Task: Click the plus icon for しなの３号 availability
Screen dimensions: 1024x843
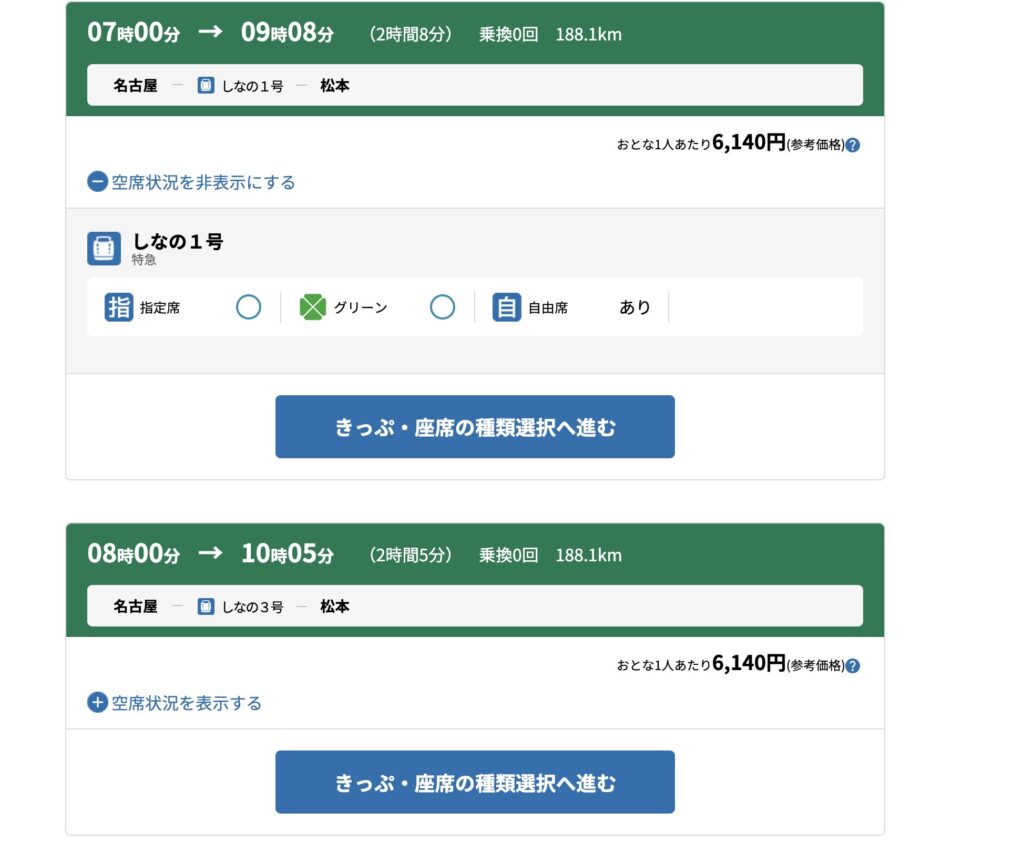Action: click(97, 704)
